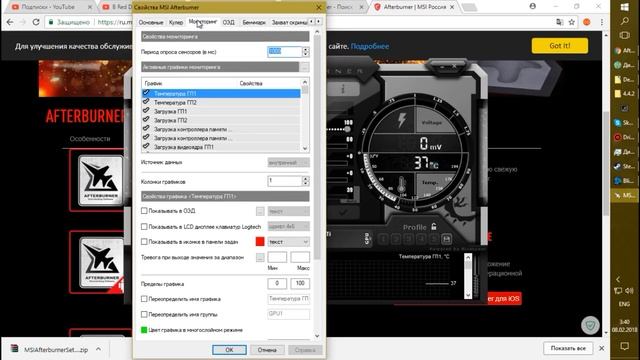
Task: Select profile slot 1 in Afterburner
Action: (x=383, y=239)
